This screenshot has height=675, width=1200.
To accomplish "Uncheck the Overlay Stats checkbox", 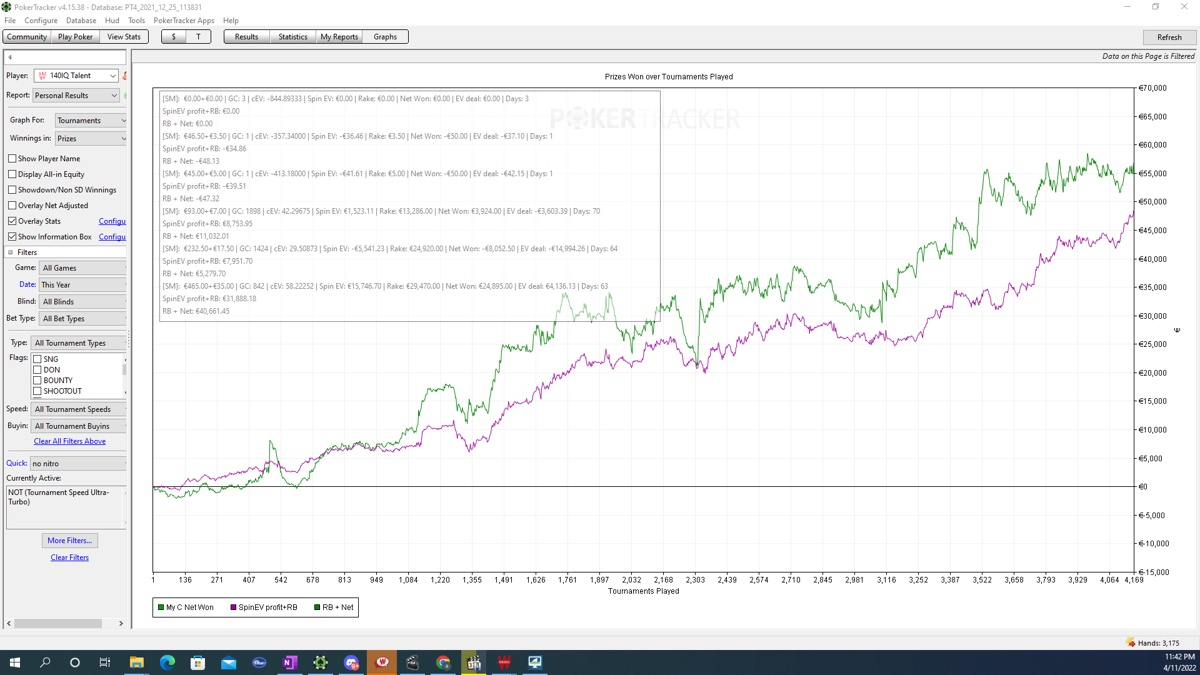I will pyautogui.click(x=12, y=221).
